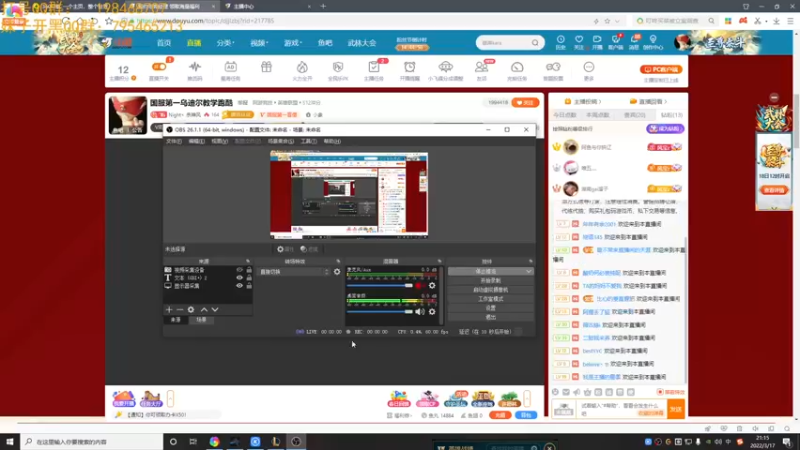Screen dimensions: 800x450
Task: Switch to 场景 tab in OBS
Action: point(201,320)
